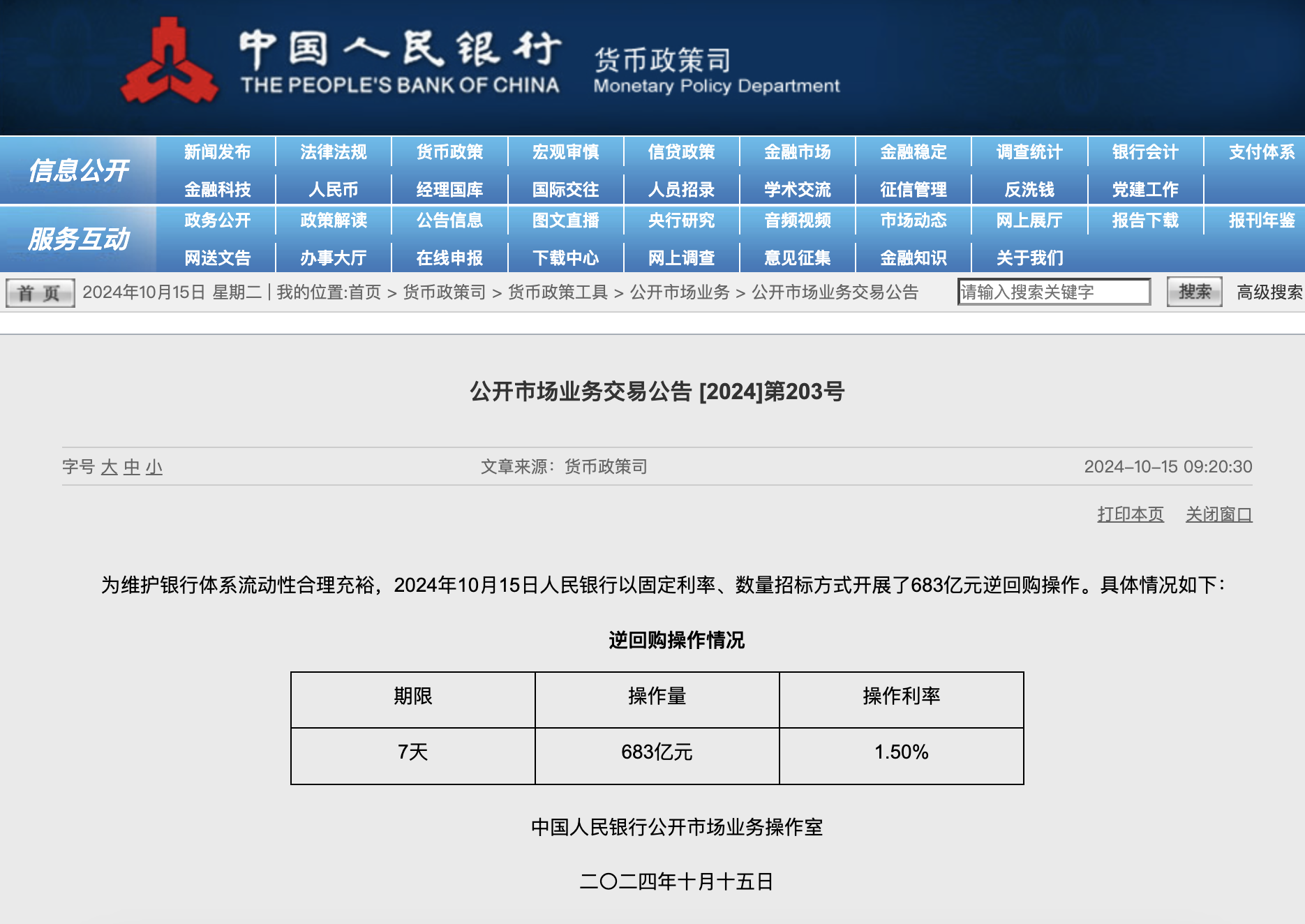Select the 反洗钱 menu item
This screenshot has width=1305, height=924.
(x=1029, y=189)
